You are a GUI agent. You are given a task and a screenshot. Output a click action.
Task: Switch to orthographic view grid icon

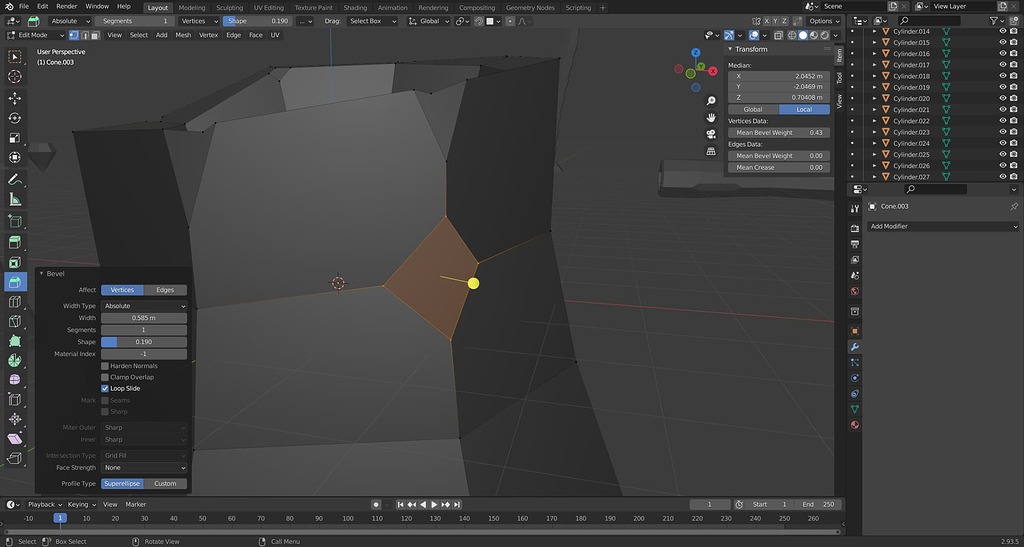pyautogui.click(x=711, y=151)
